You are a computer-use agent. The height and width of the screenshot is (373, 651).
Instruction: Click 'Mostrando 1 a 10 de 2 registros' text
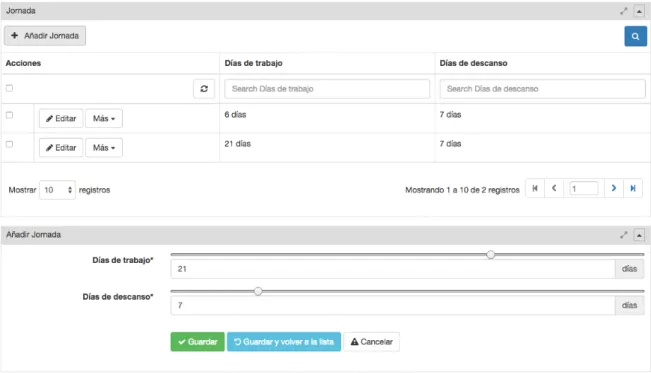tap(462, 190)
